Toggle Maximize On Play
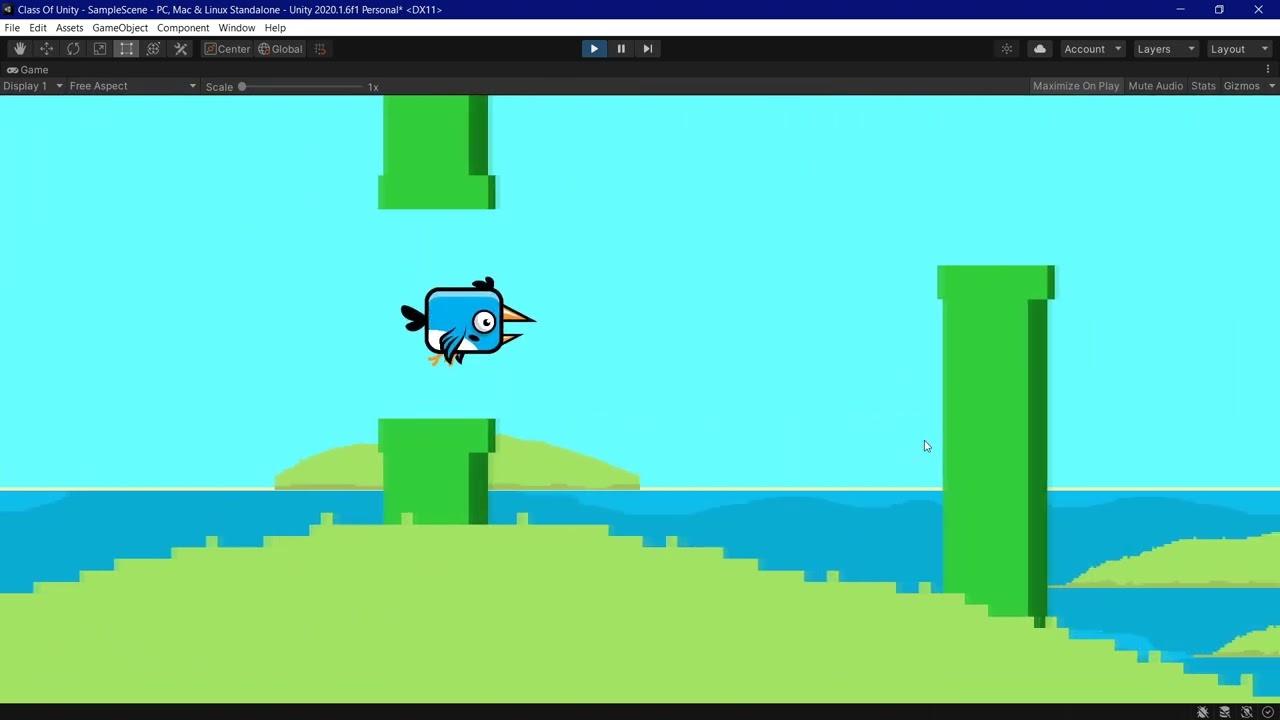 (1076, 86)
